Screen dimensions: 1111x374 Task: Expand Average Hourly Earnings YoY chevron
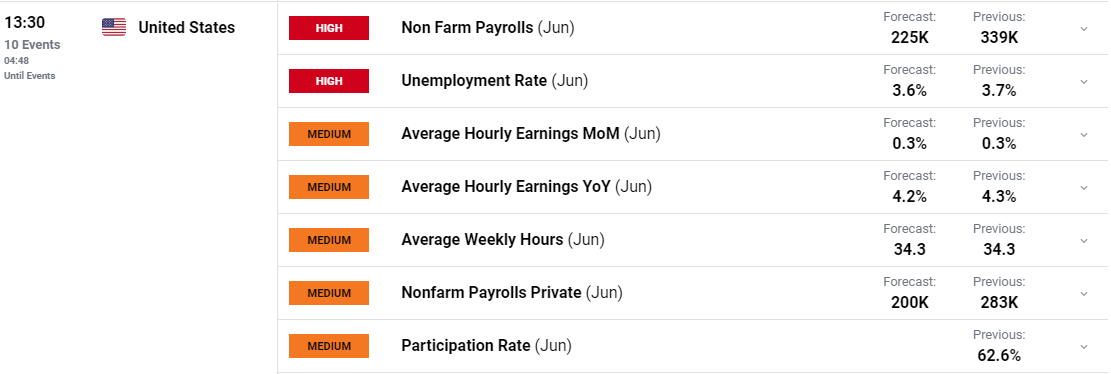pyautogui.click(x=1083, y=188)
